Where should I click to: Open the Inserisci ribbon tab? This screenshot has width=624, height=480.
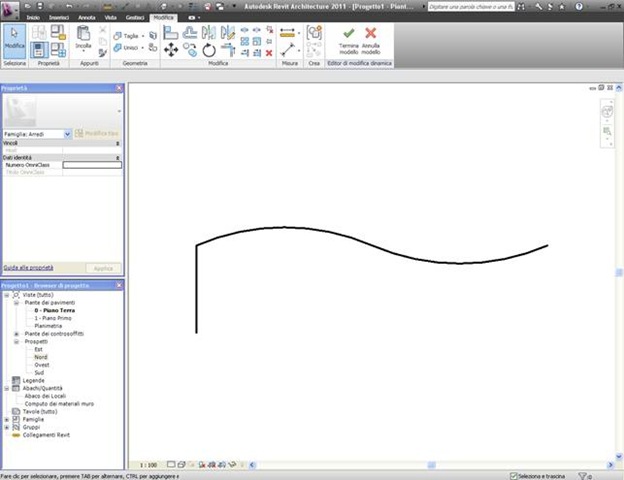click(60, 18)
